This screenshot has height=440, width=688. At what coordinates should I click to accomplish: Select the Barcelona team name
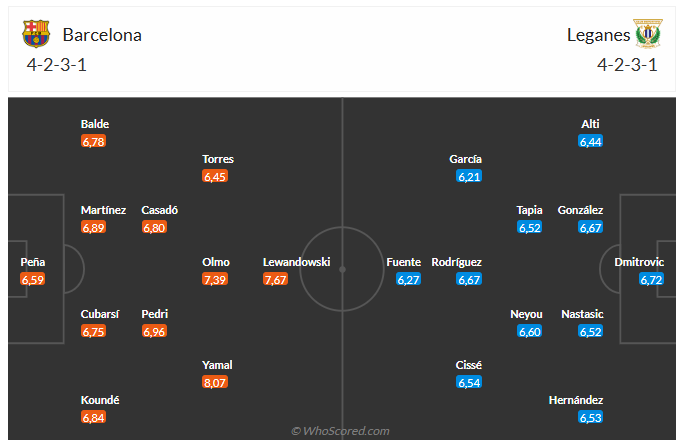coord(102,35)
